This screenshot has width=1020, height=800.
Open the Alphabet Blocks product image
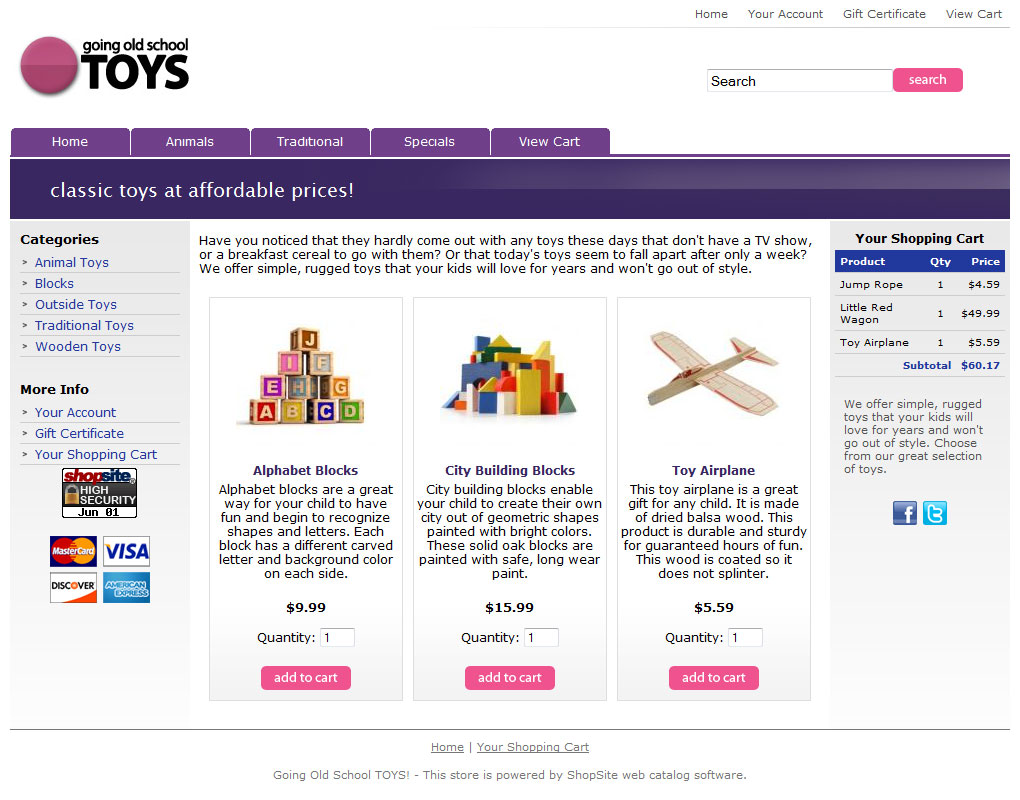(306, 376)
